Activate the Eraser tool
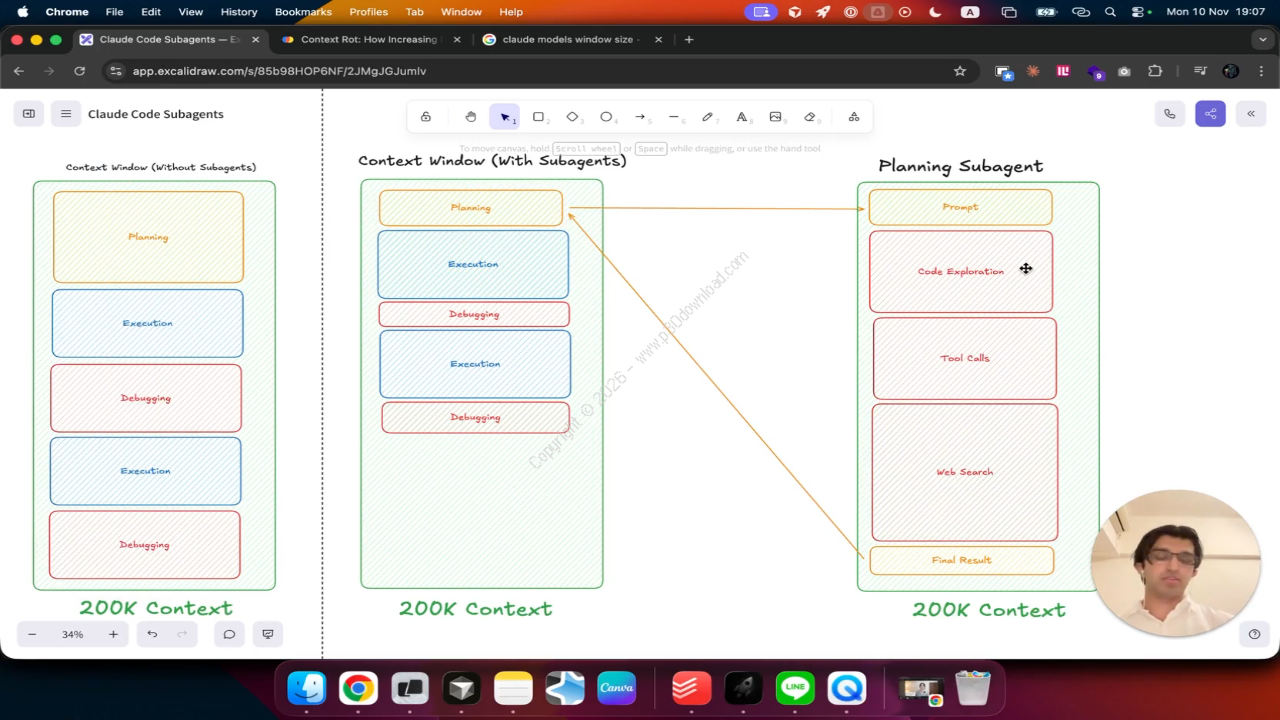The width and height of the screenshot is (1280, 720). 810,117
